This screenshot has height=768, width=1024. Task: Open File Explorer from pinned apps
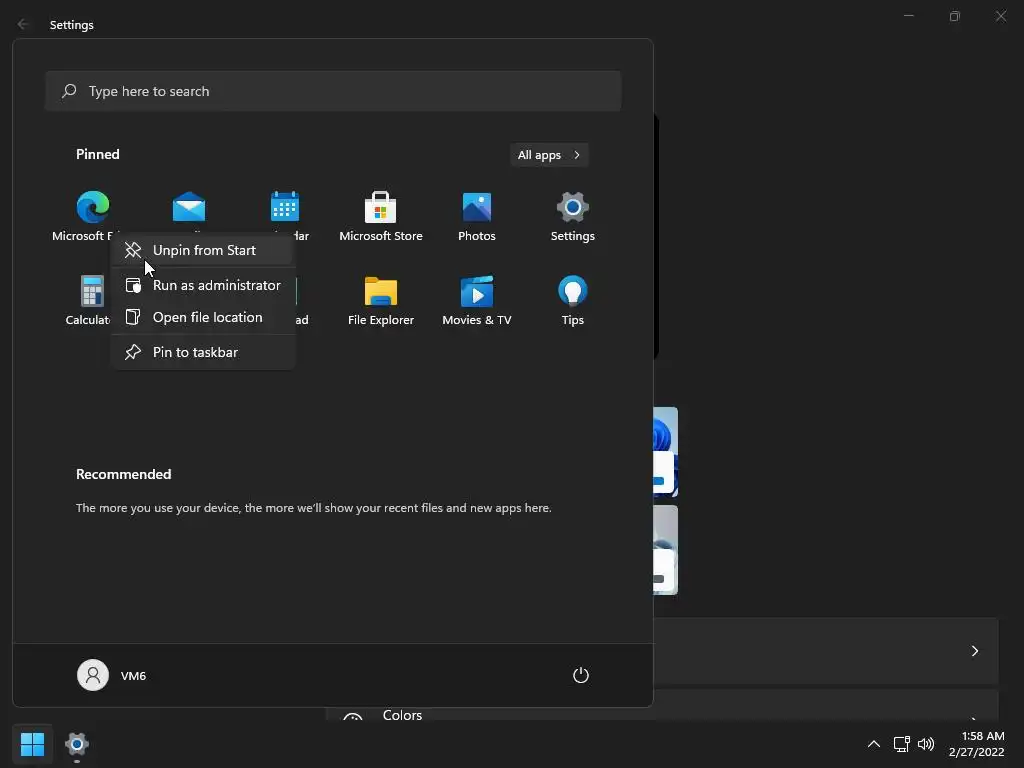[381, 300]
